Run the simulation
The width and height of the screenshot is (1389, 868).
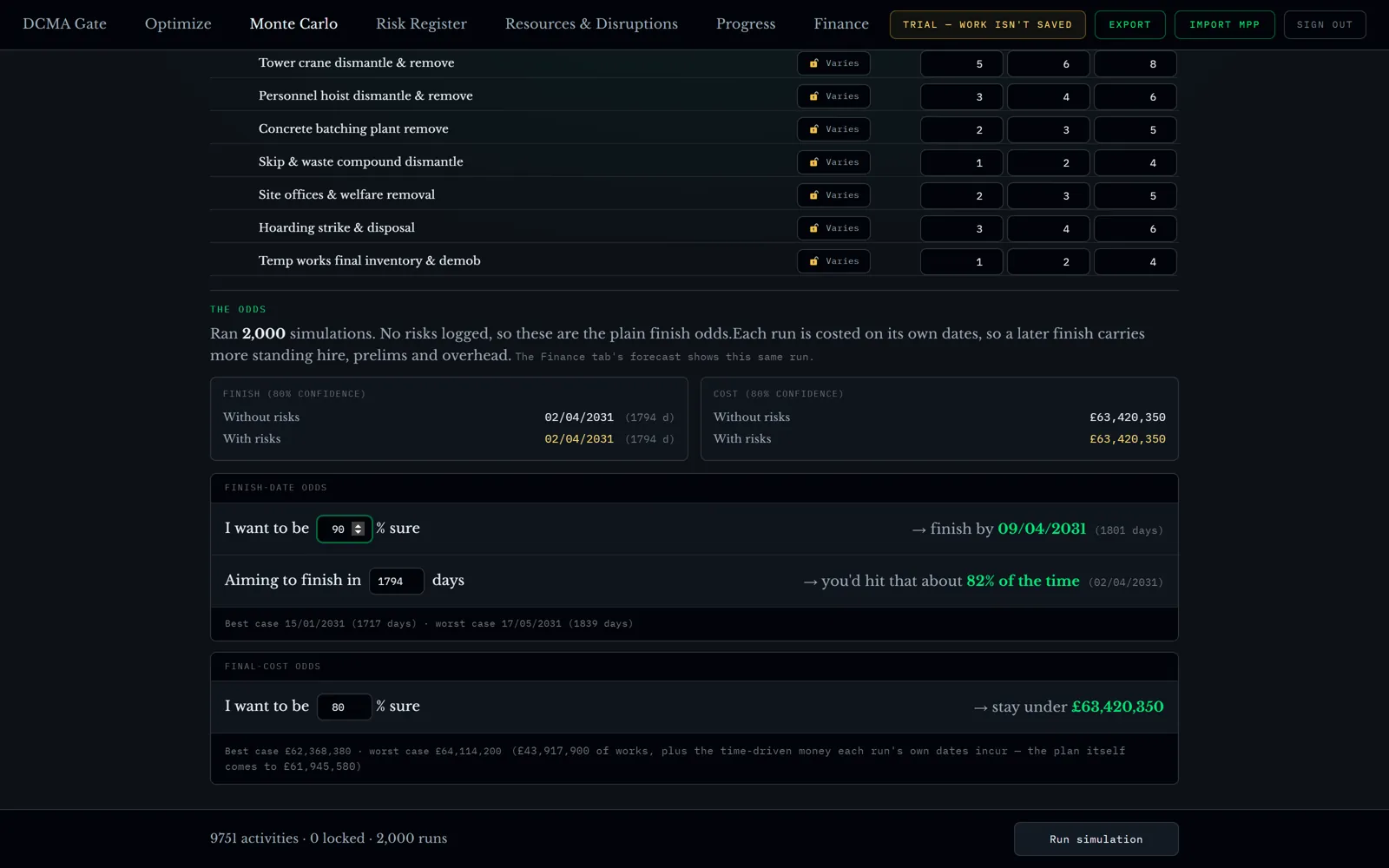click(1096, 839)
